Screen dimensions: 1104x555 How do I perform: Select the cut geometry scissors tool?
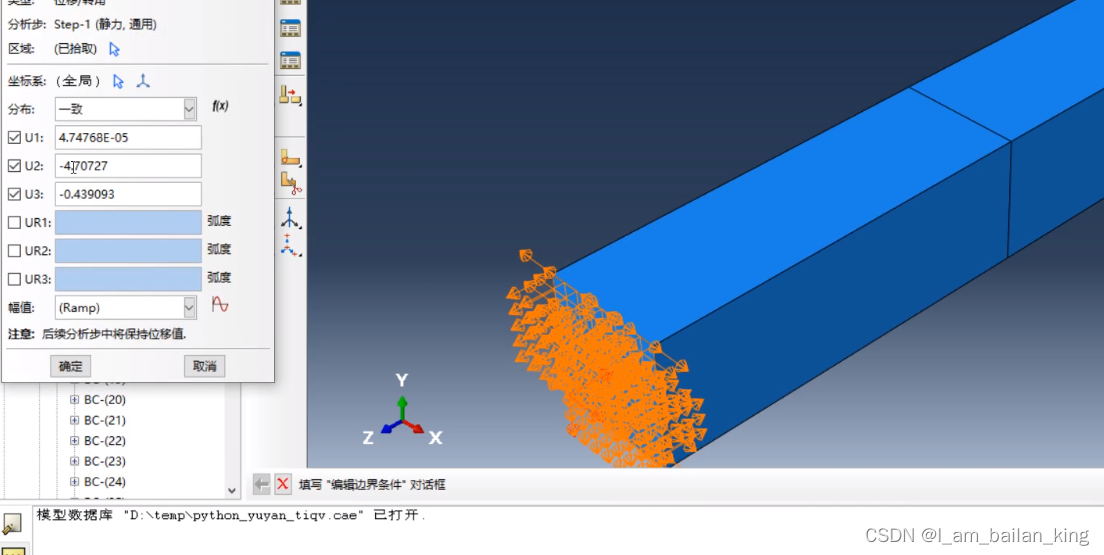click(x=291, y=184)
